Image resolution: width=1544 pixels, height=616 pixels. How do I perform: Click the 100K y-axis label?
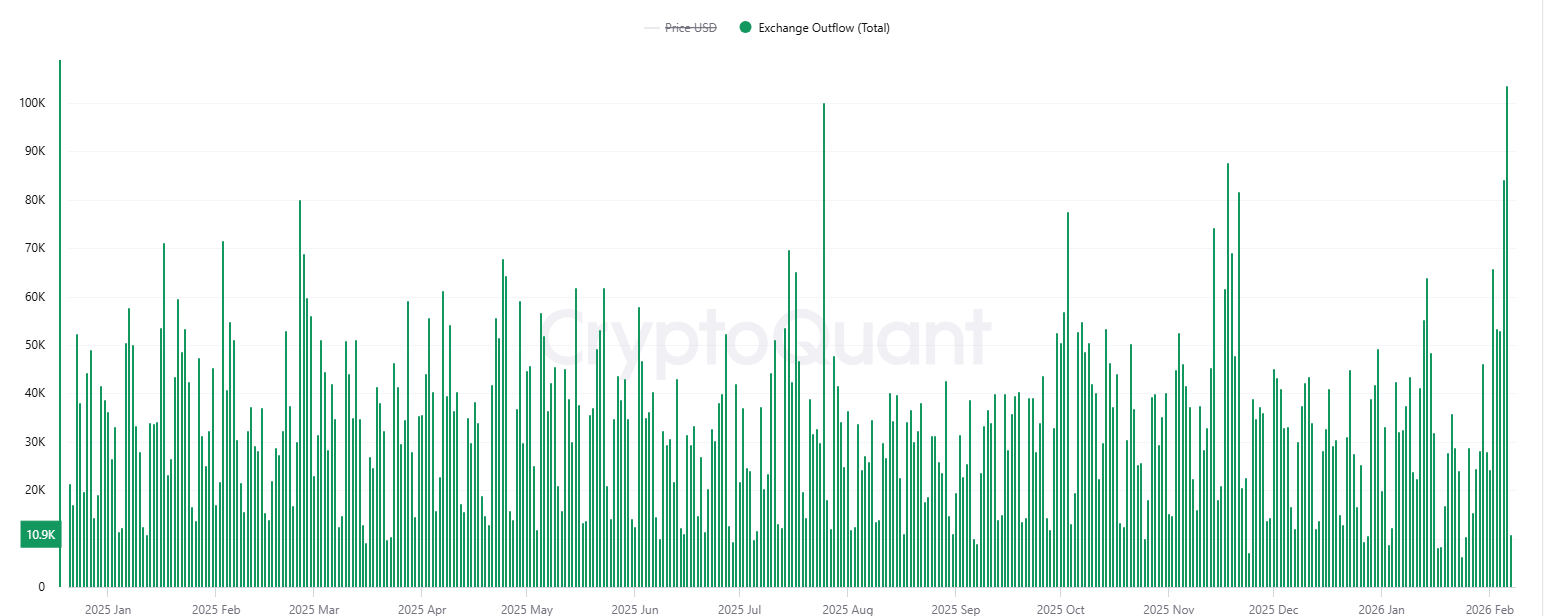coord(31,103)
